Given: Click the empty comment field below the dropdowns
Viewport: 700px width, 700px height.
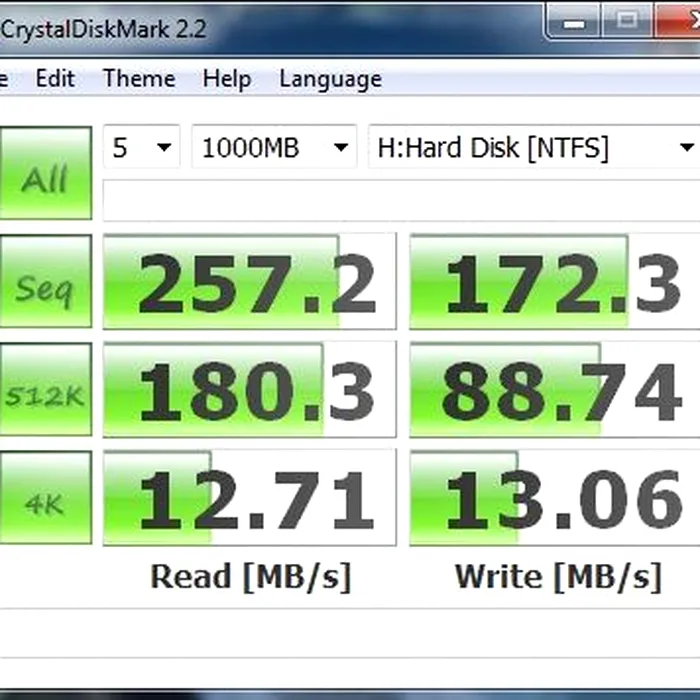Looking at the screenshot, I should 401,200.
